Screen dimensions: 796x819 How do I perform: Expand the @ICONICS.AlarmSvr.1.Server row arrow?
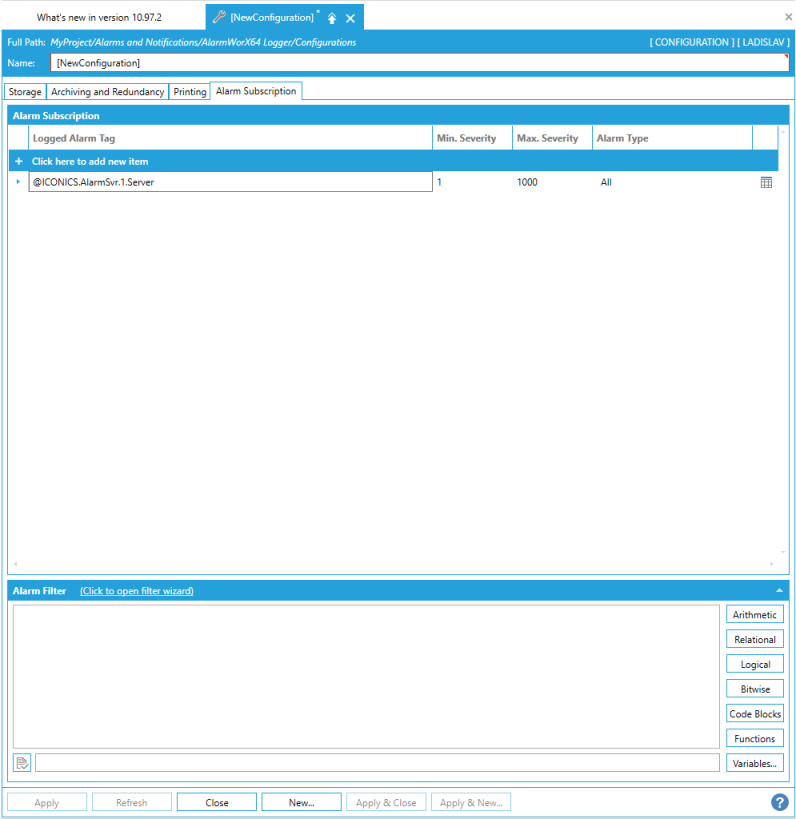[x=18, y=182]
